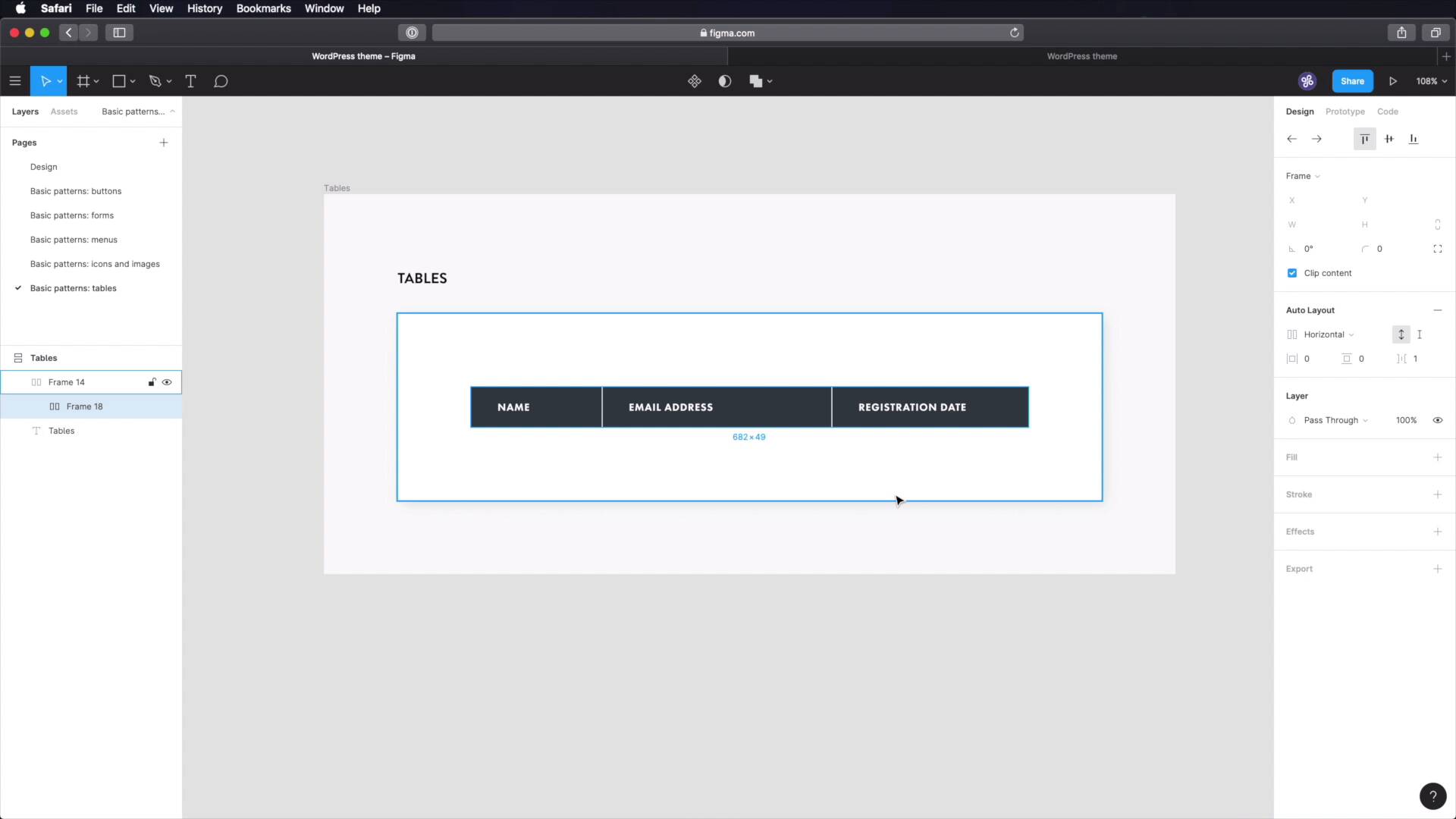This screenshot has height=819, width=1456.
Task: Open the Comment tool
Action: [221, 81]
